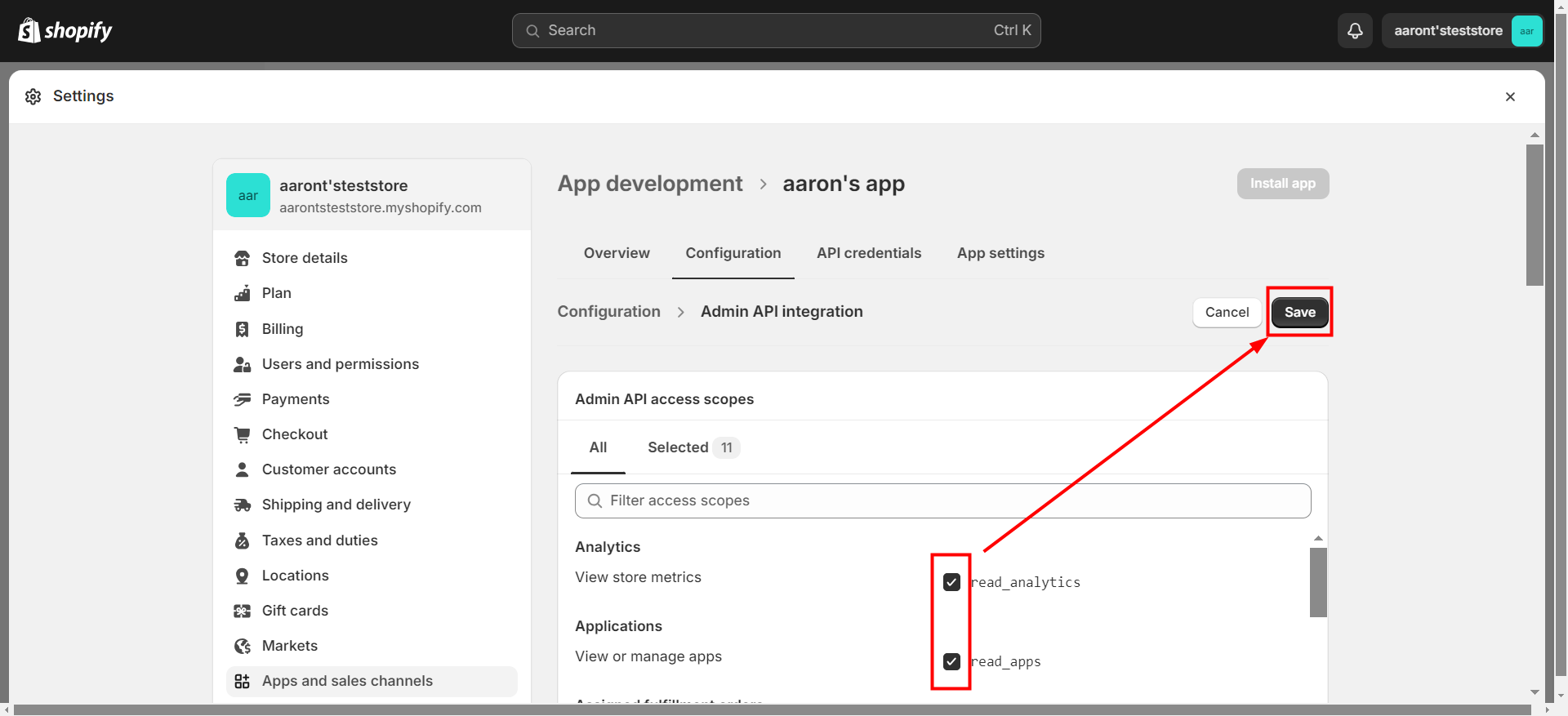Click the Gift cards icon

[x=243, y=611]
